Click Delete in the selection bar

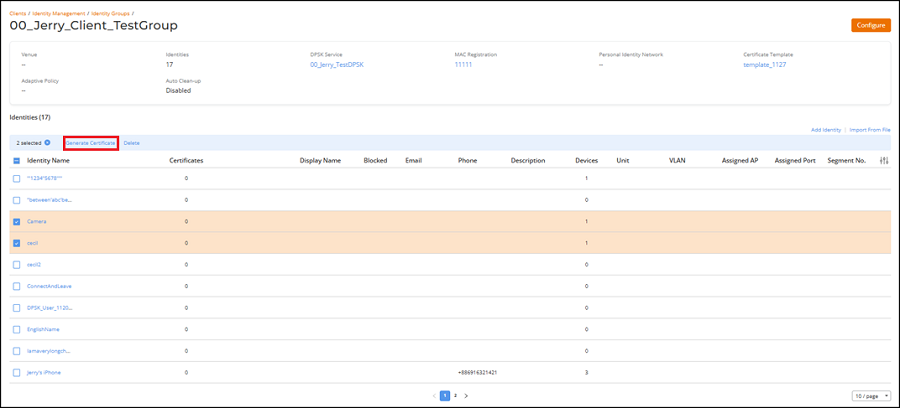(x=132, y=143)
